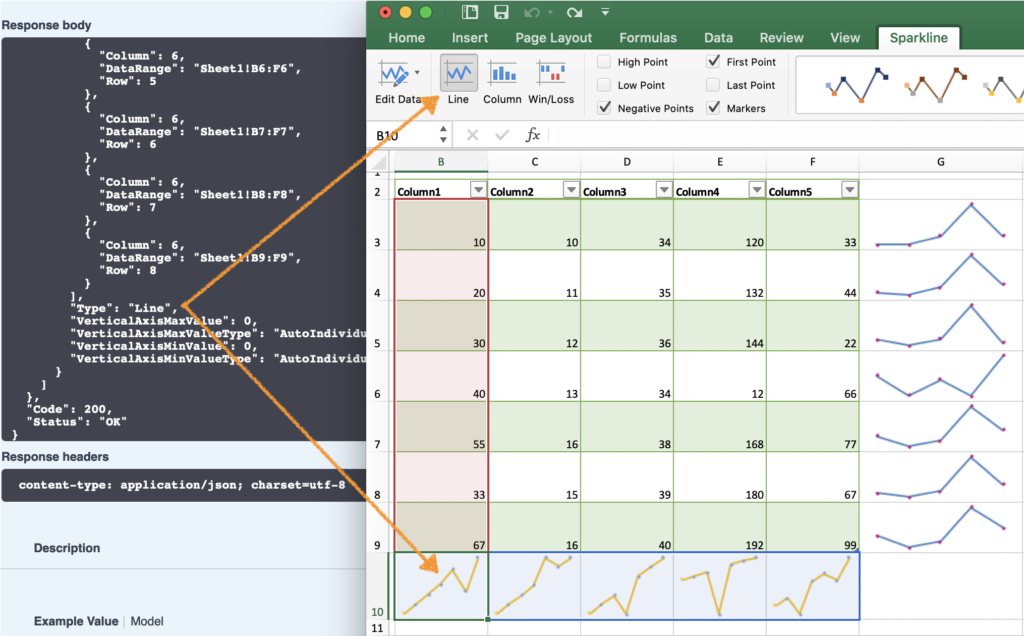Click the Undo arrow icon

click(533, 12)
